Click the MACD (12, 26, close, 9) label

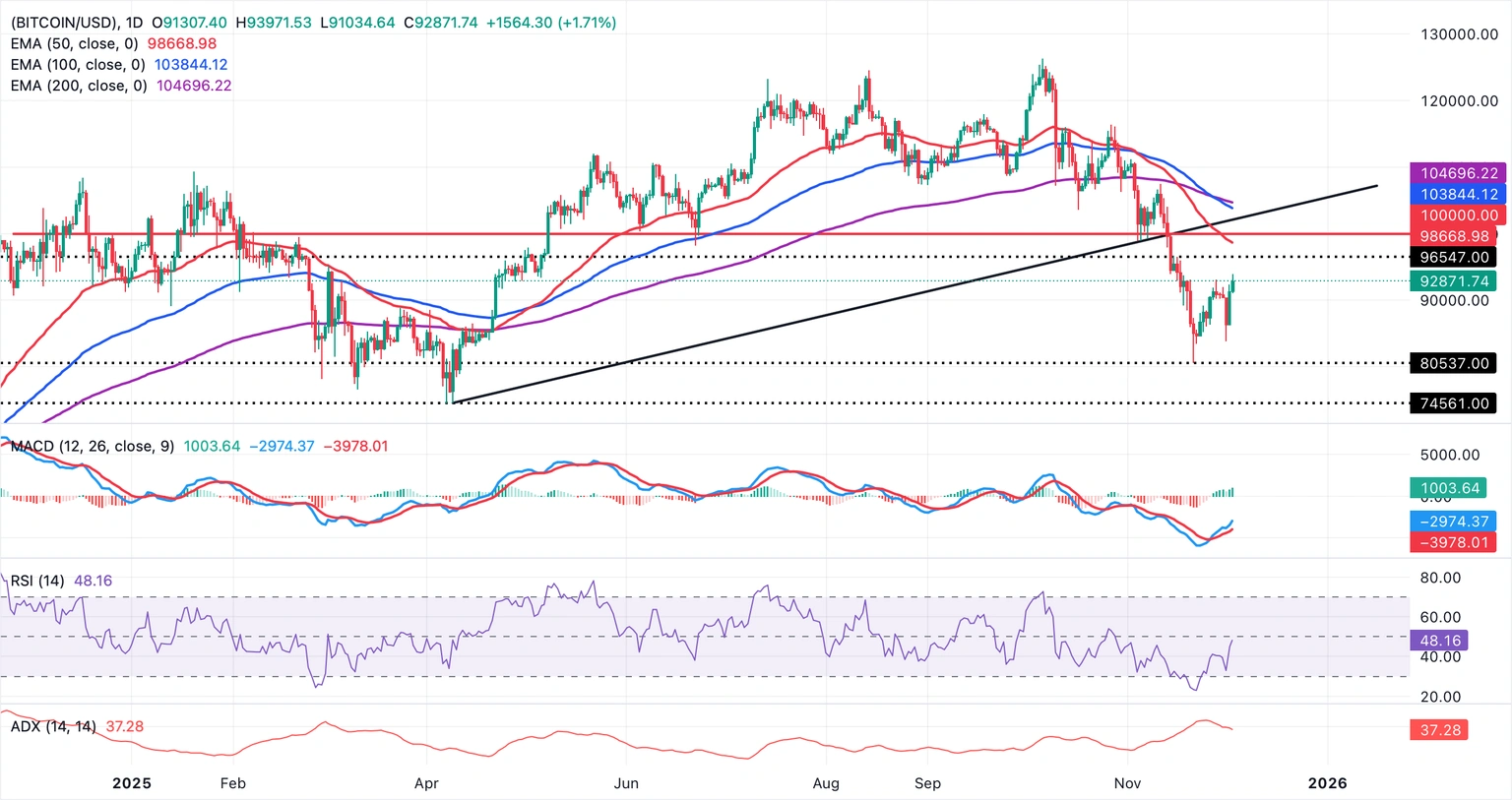tap(91, 446)
